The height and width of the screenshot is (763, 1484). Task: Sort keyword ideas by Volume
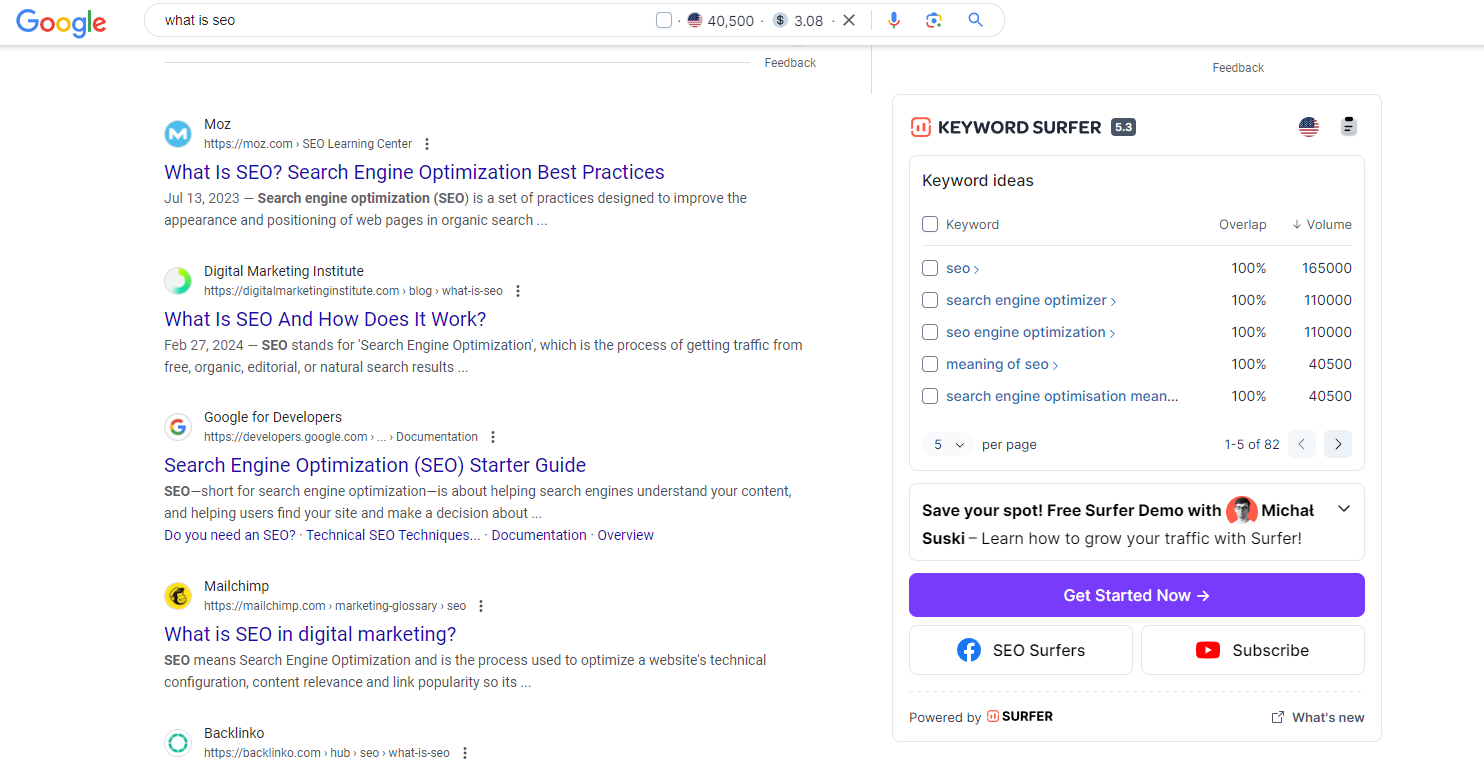click(x=1322, y=224)
